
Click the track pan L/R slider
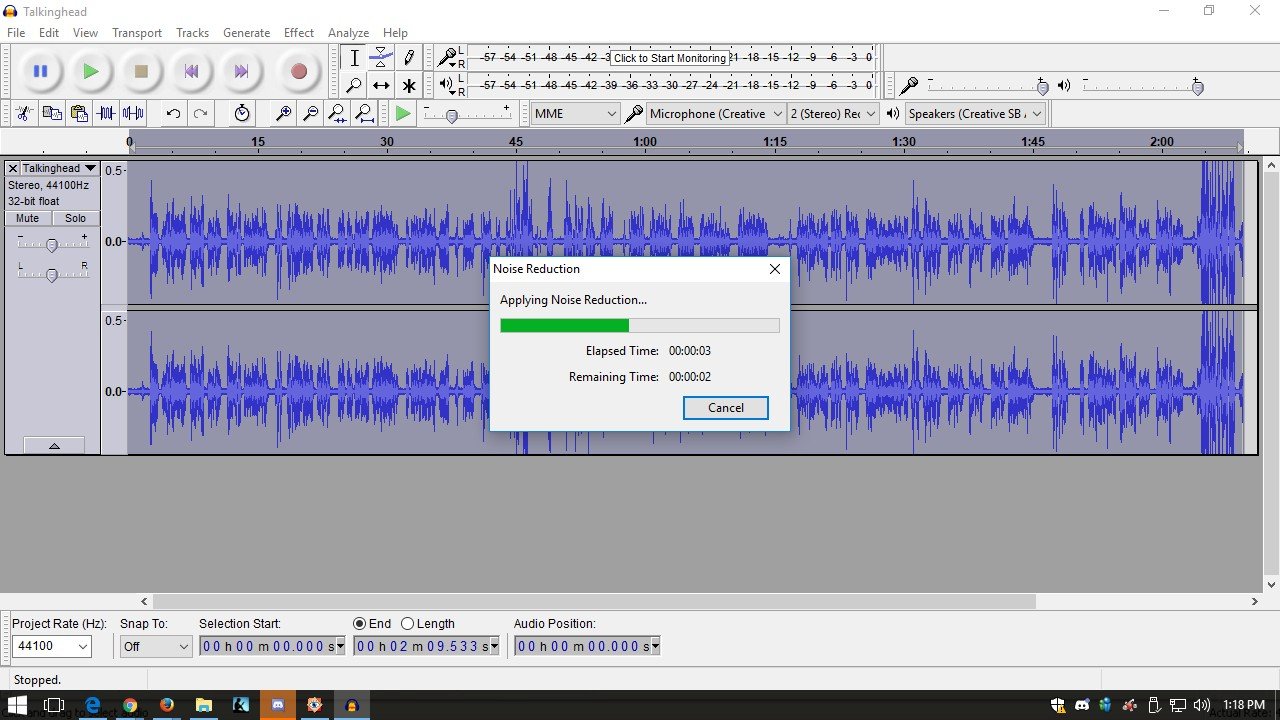click(52, 273)
